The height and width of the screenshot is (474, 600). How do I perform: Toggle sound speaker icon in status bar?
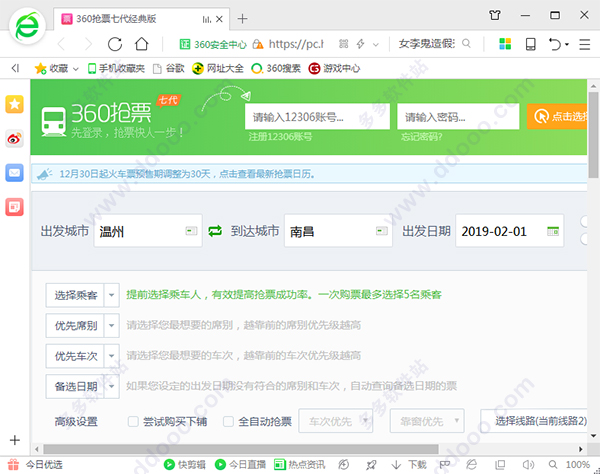[528, 464]
